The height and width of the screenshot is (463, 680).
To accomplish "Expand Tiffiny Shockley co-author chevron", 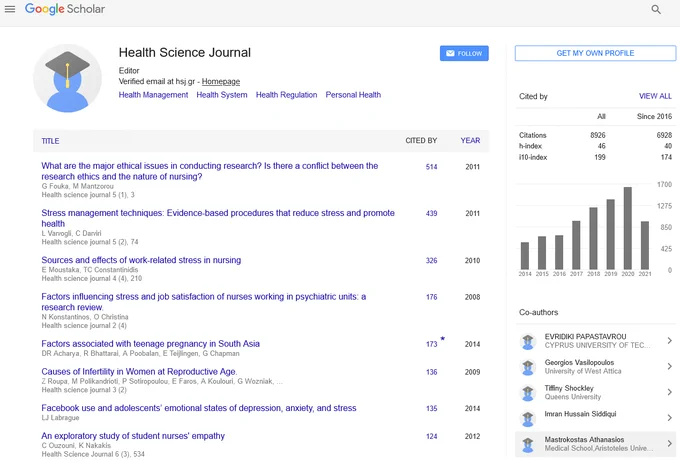I will coord(670,392).
